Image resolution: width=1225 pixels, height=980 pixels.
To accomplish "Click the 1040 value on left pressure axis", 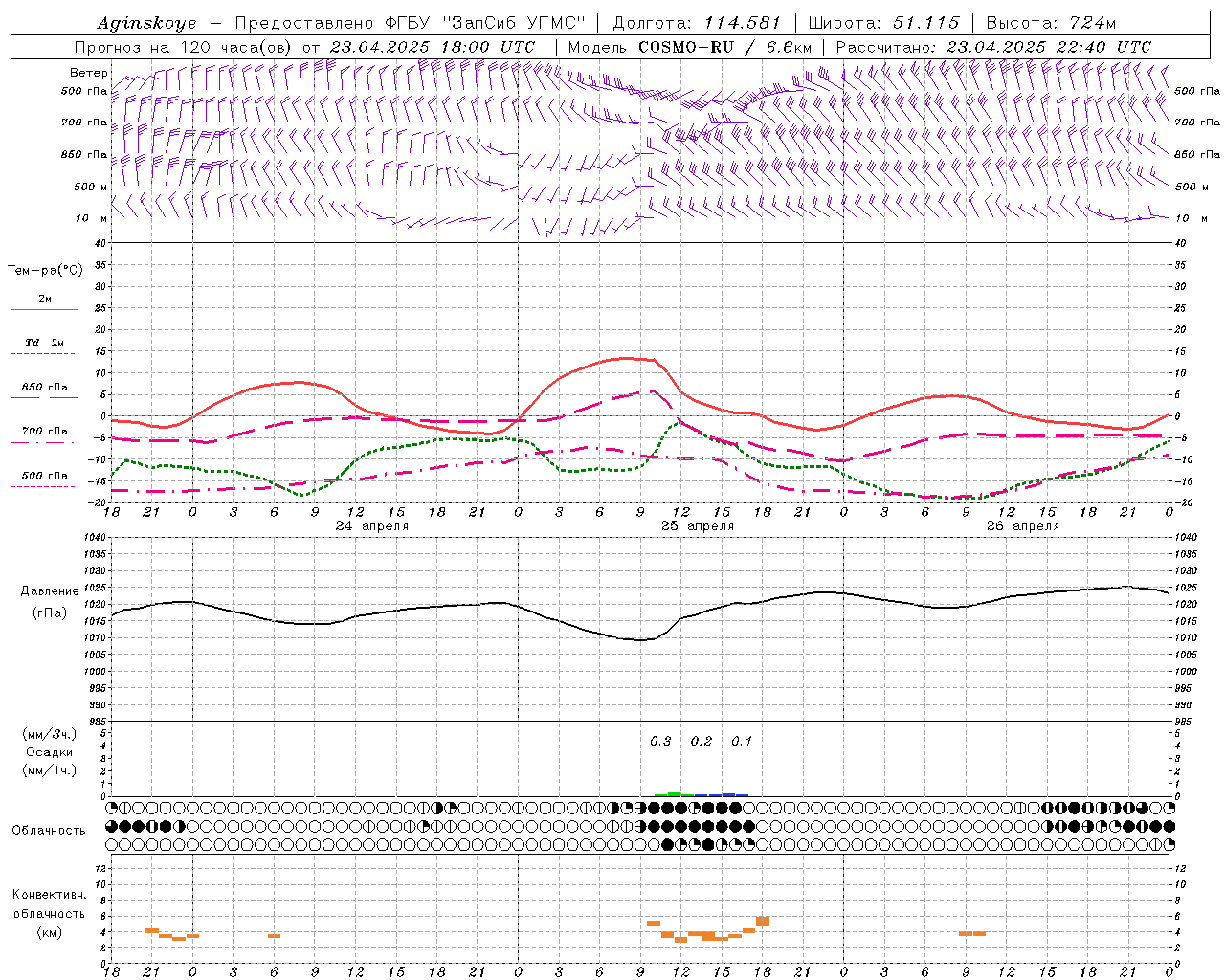I will point(93,538).
